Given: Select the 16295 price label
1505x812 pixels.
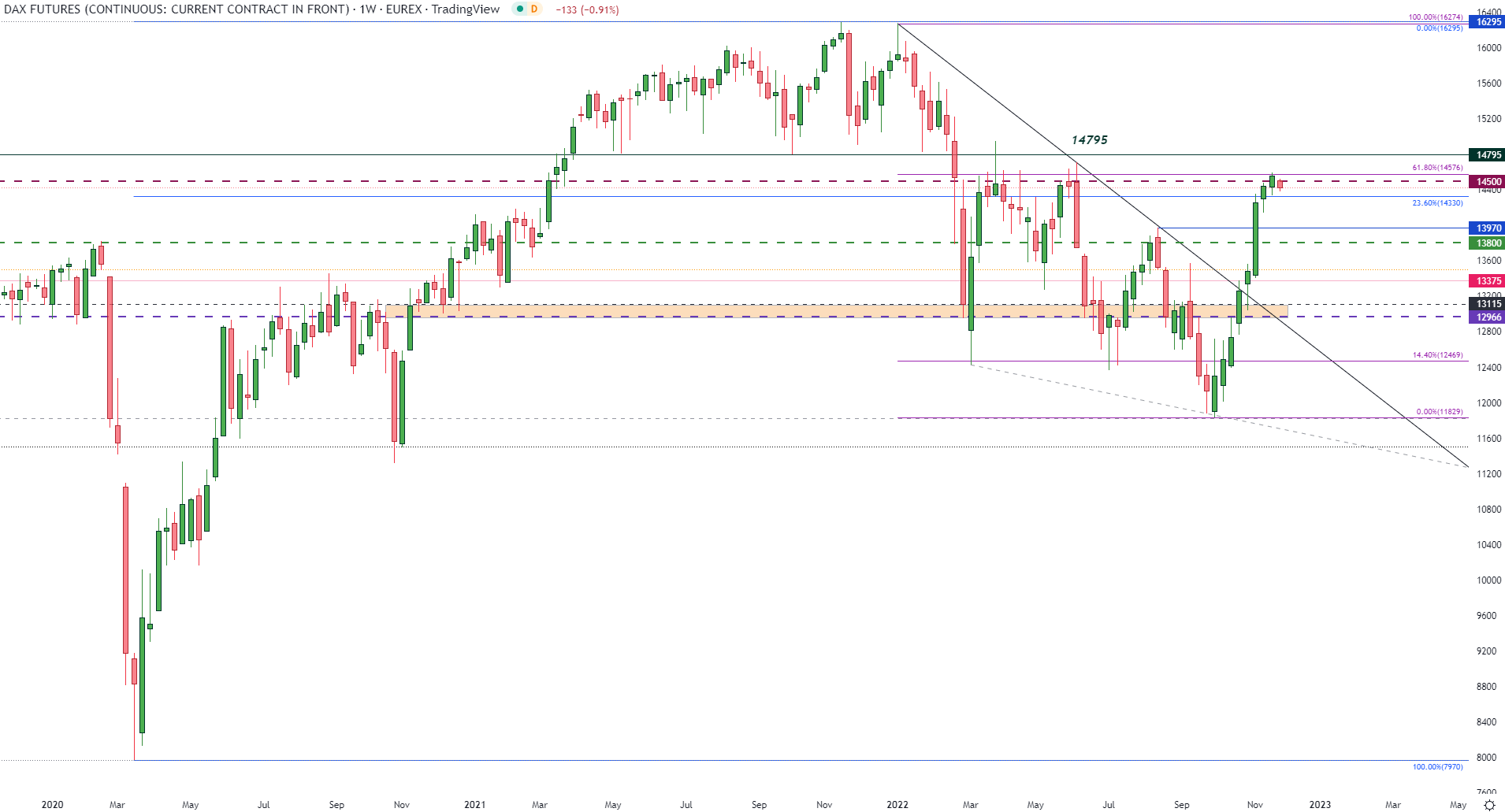Looking at the screenshot, I should pyautogui.click(x=1487, y=22).
